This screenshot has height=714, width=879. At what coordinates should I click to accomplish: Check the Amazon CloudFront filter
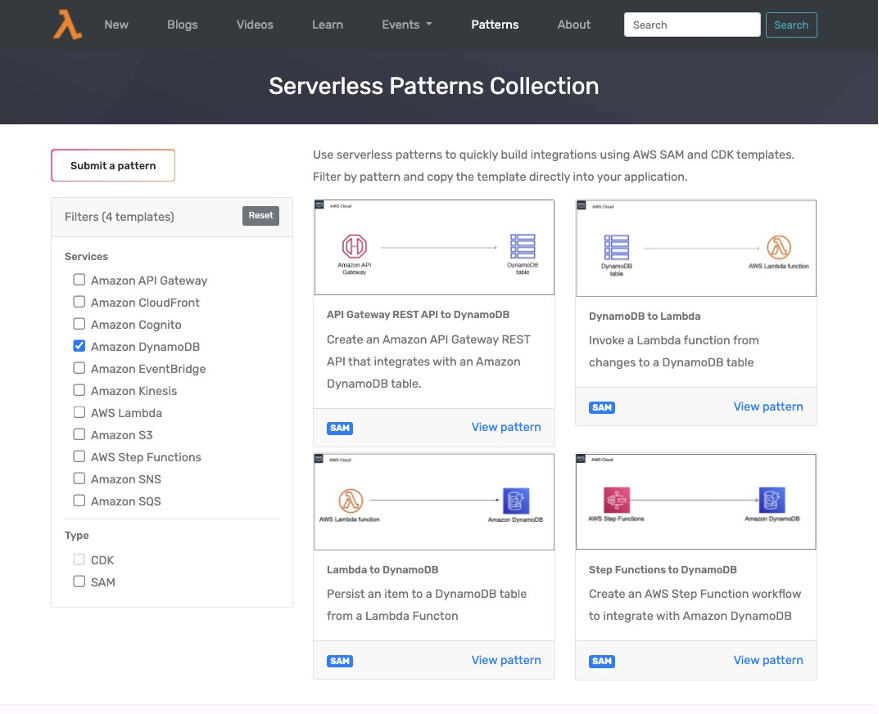(x=79, y=302)
